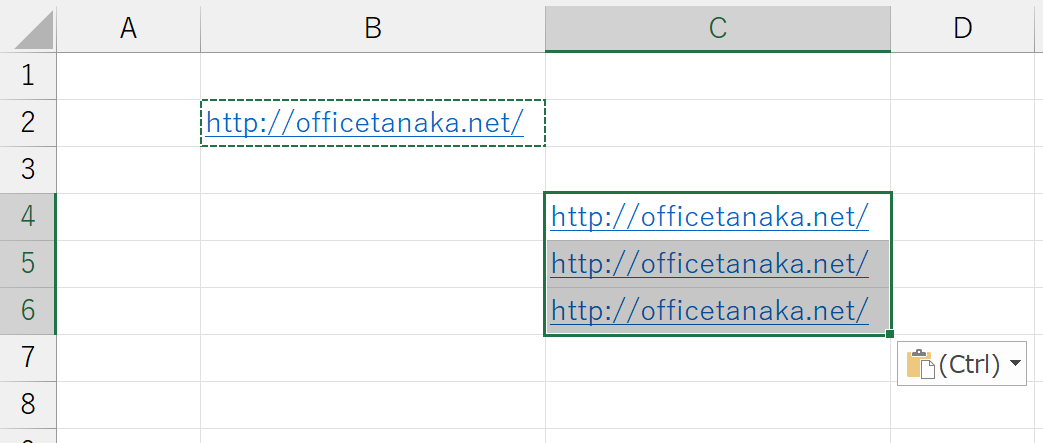Click the fill handle of selection
Image resolution: width=1043 pixels, height=443 pixels.
[x=890, y=334]
